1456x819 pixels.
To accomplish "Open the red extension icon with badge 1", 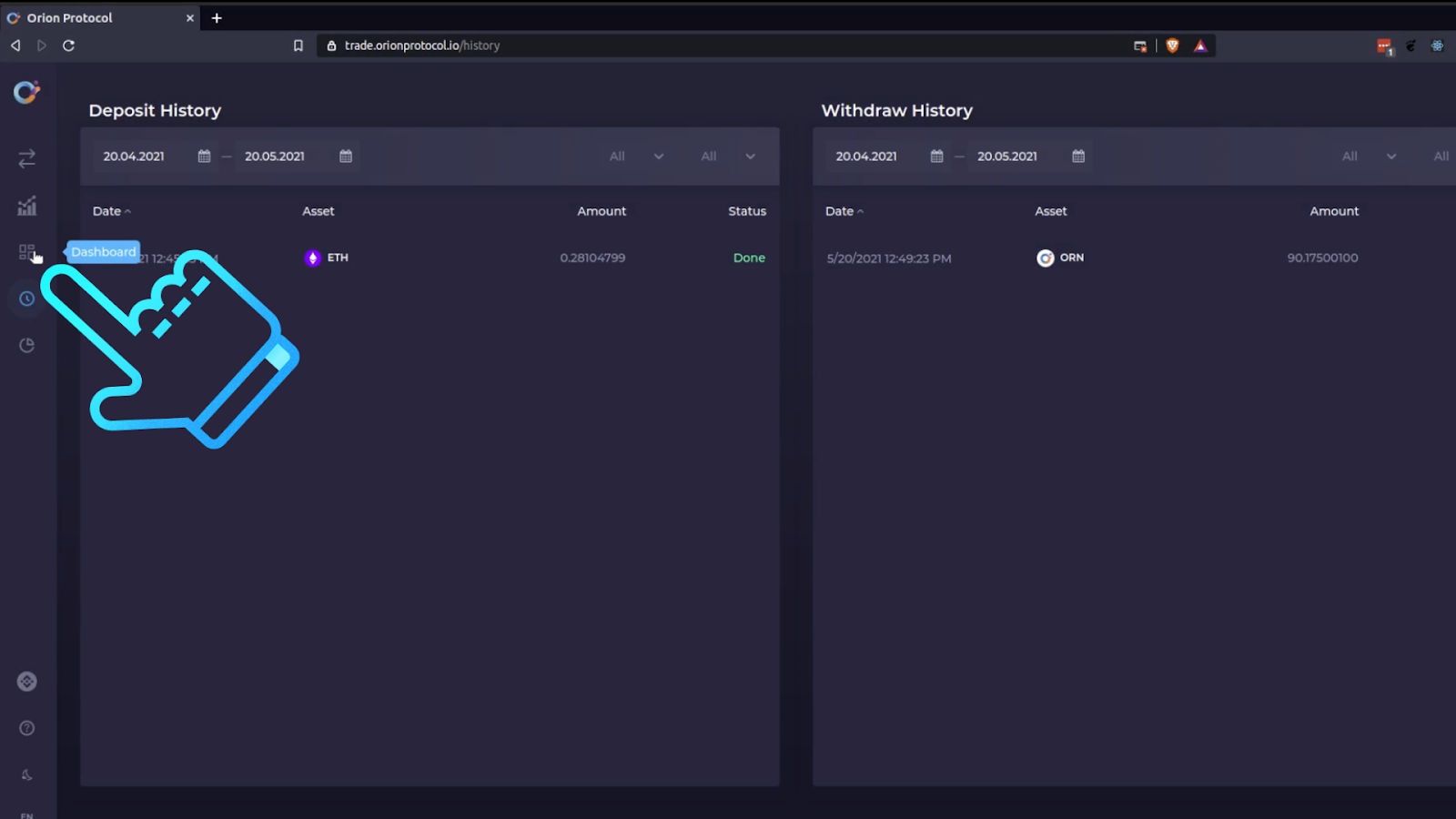I will click(x=1384, y=46).
